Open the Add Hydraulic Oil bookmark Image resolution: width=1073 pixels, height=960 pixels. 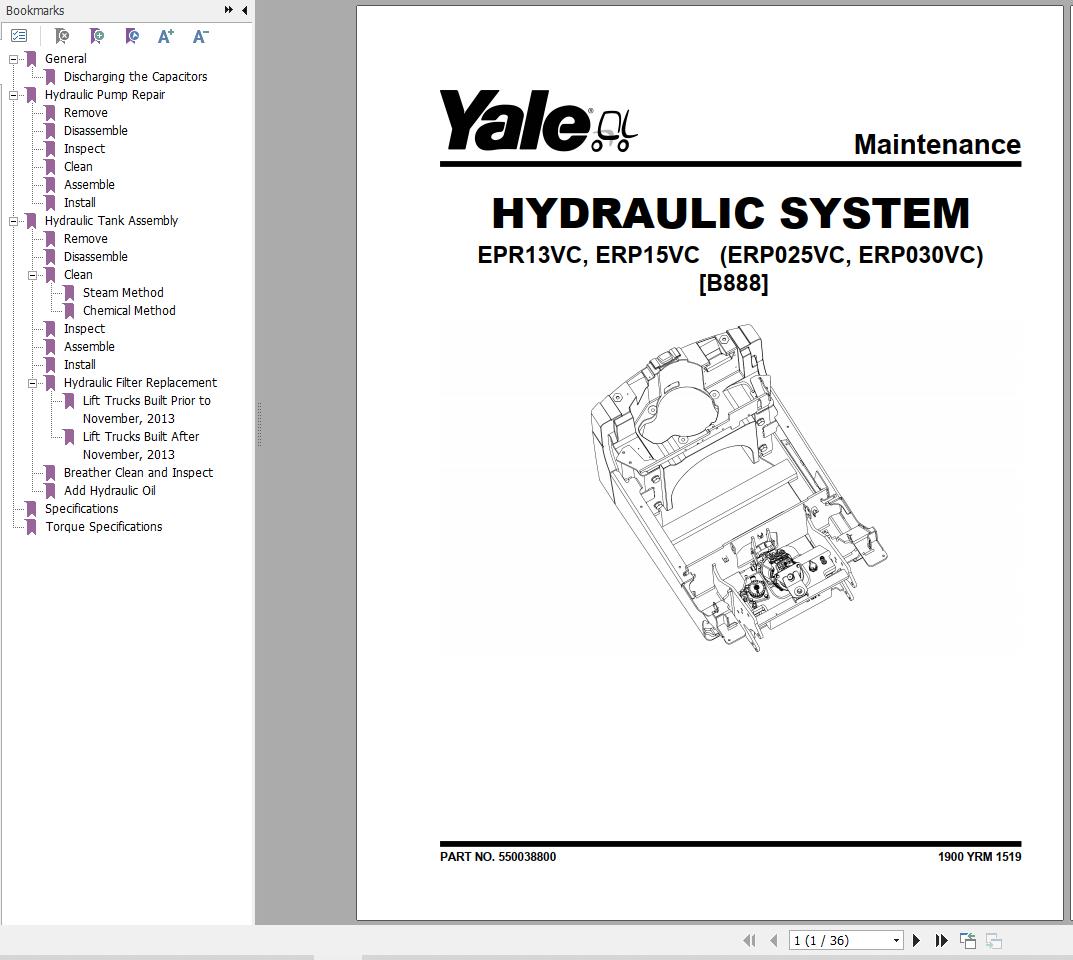(109, 491)
